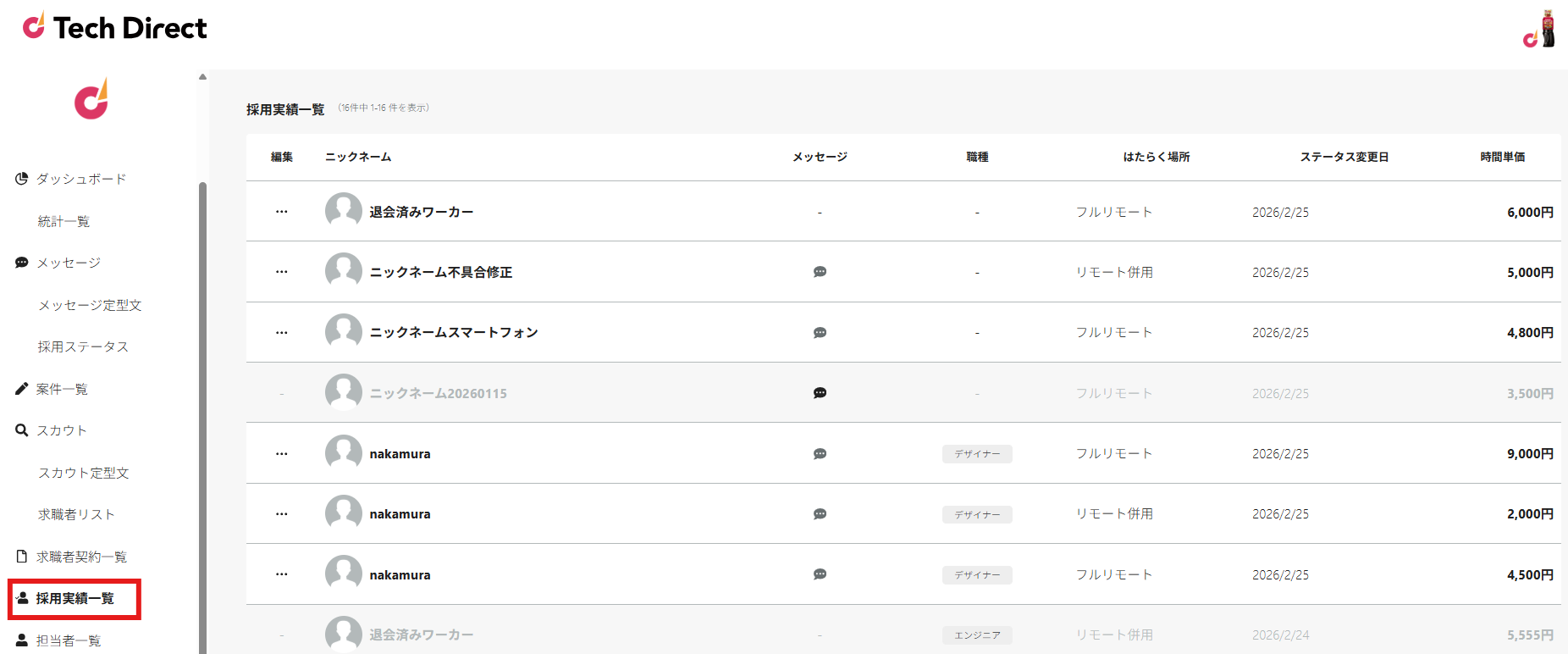The width and height of the screenshot is (1568, 654).
Task: Click the sidebar company logo icon
Action: click(91, 100)
